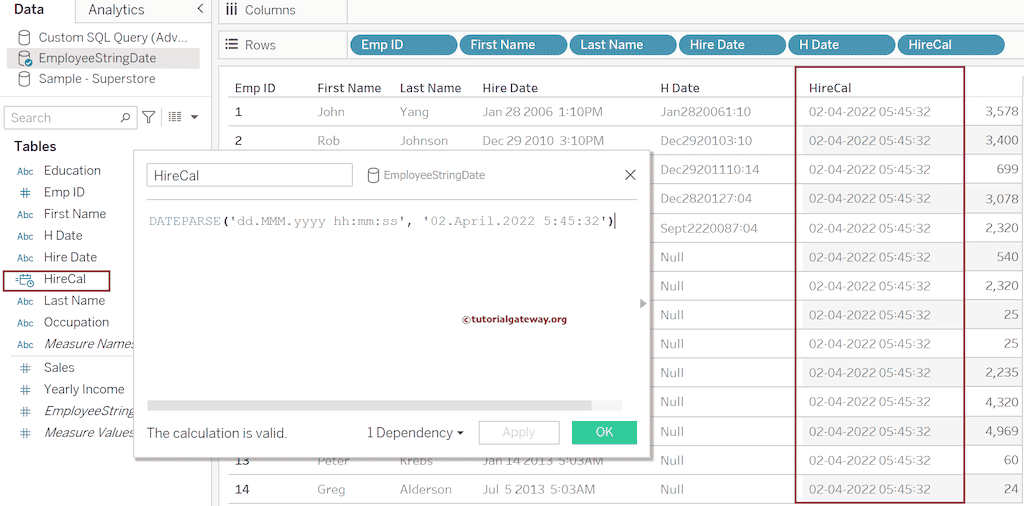Select the Yearly Income measure

pos(84,389)
